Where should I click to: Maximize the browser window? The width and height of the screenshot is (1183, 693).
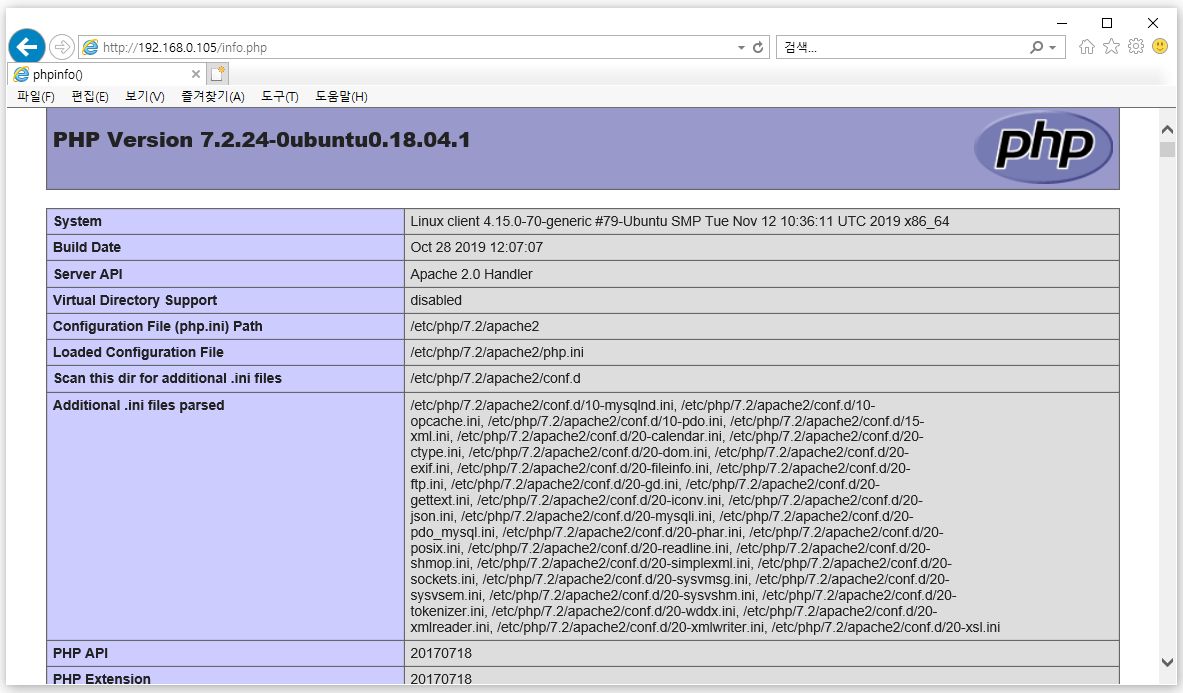coord(1107,23)
